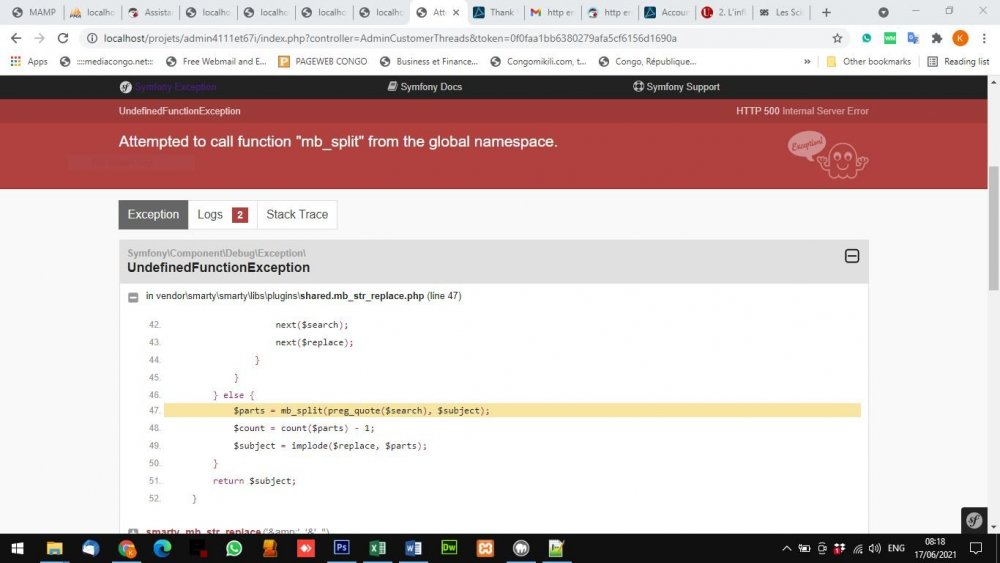Screen dimensions: 1000x563
Task: Open the Apps shortcut in bookmarks bar
Action: click(29, 61)
